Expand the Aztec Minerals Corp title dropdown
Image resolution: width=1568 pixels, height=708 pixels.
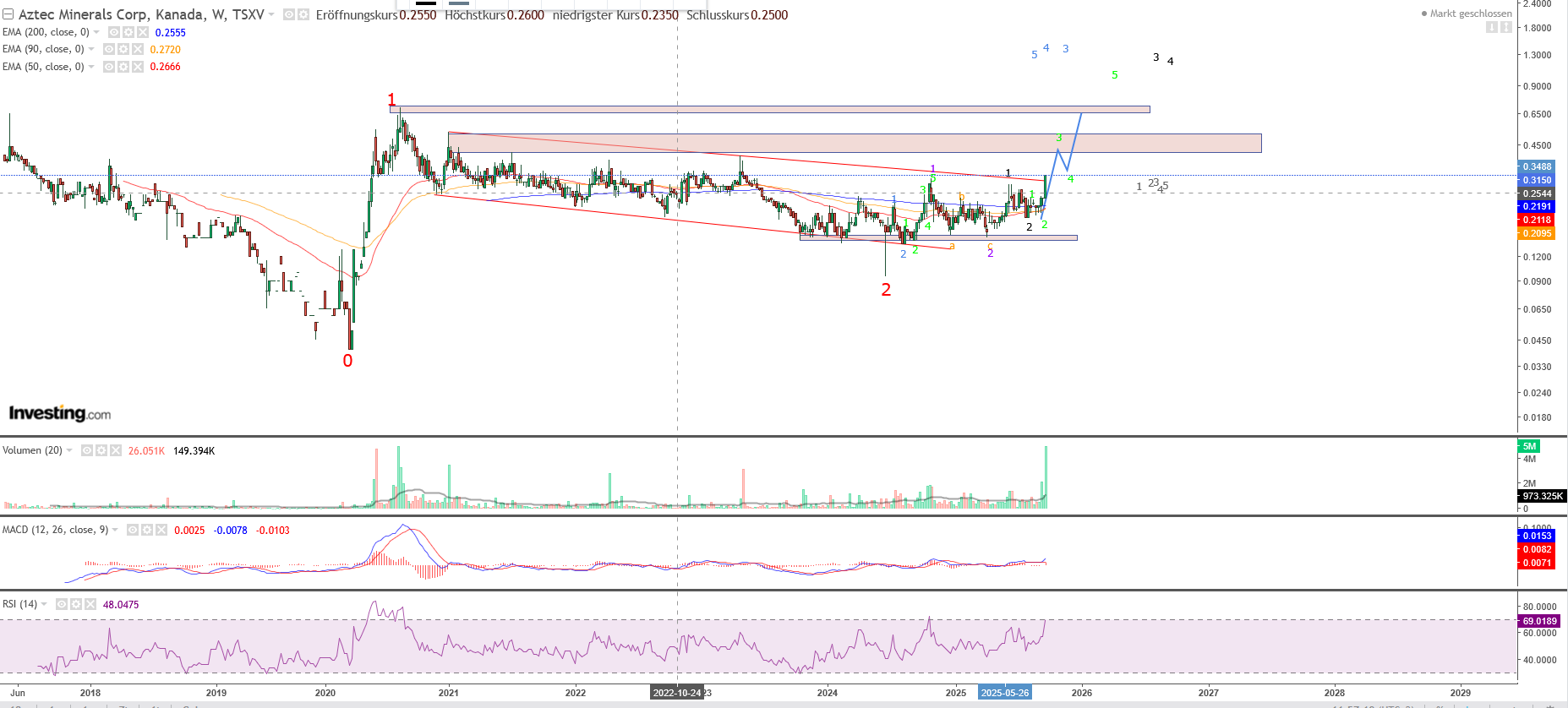coord(271,14)
